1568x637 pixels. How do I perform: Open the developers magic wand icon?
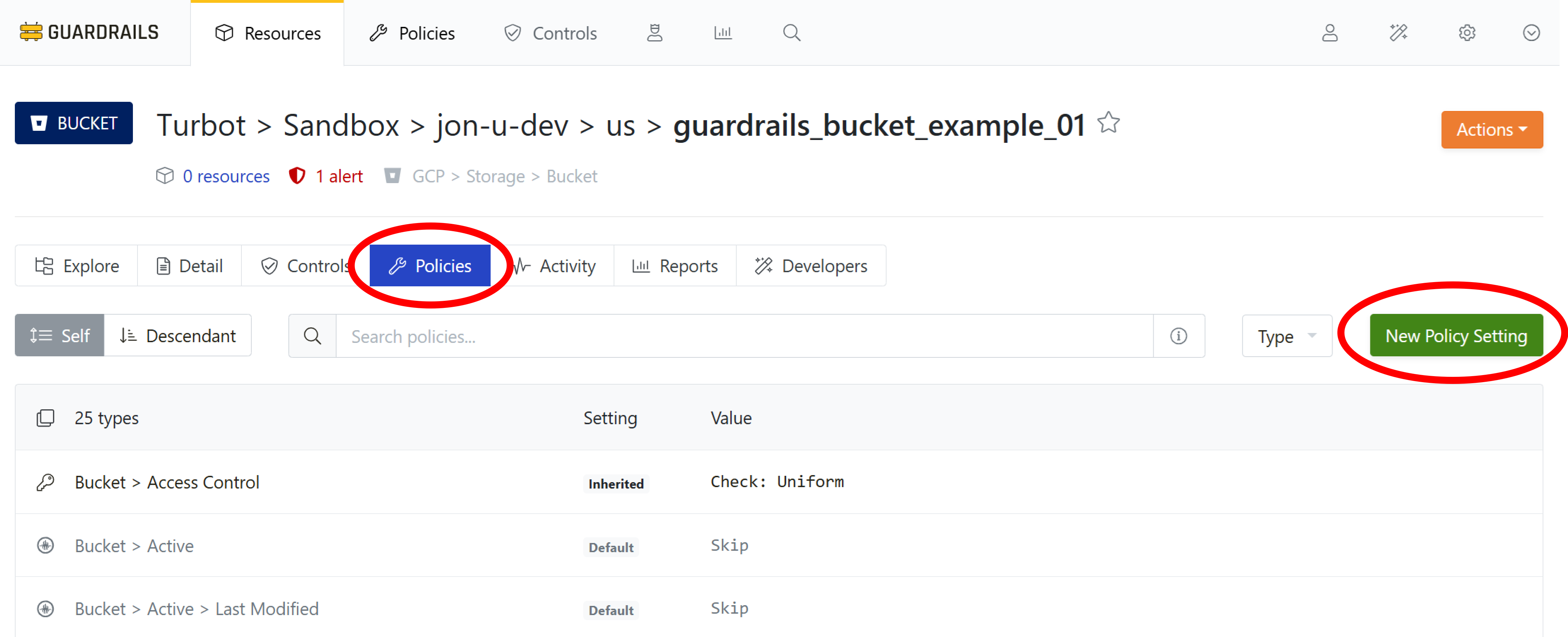pos(1398,33)
